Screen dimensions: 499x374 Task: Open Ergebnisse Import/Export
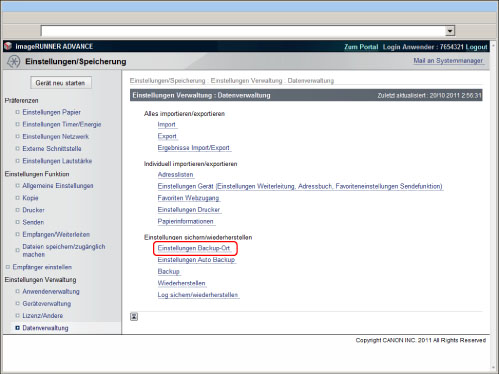tap(194, 148)
